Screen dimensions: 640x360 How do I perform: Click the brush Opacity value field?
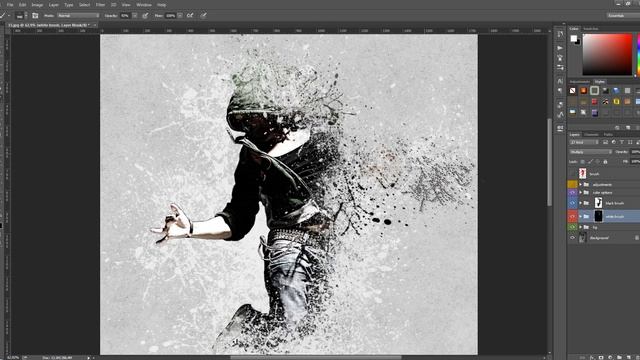click(125, 16)
